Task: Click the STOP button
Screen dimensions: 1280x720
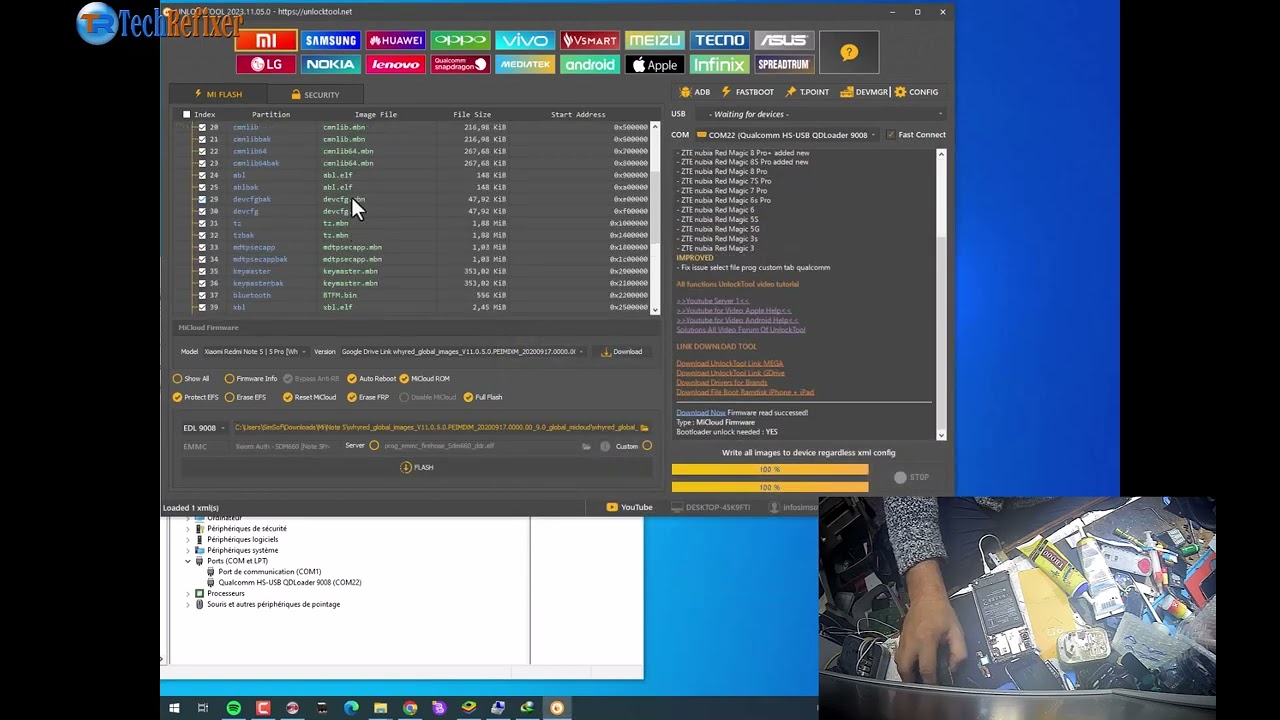Action: 912,477
